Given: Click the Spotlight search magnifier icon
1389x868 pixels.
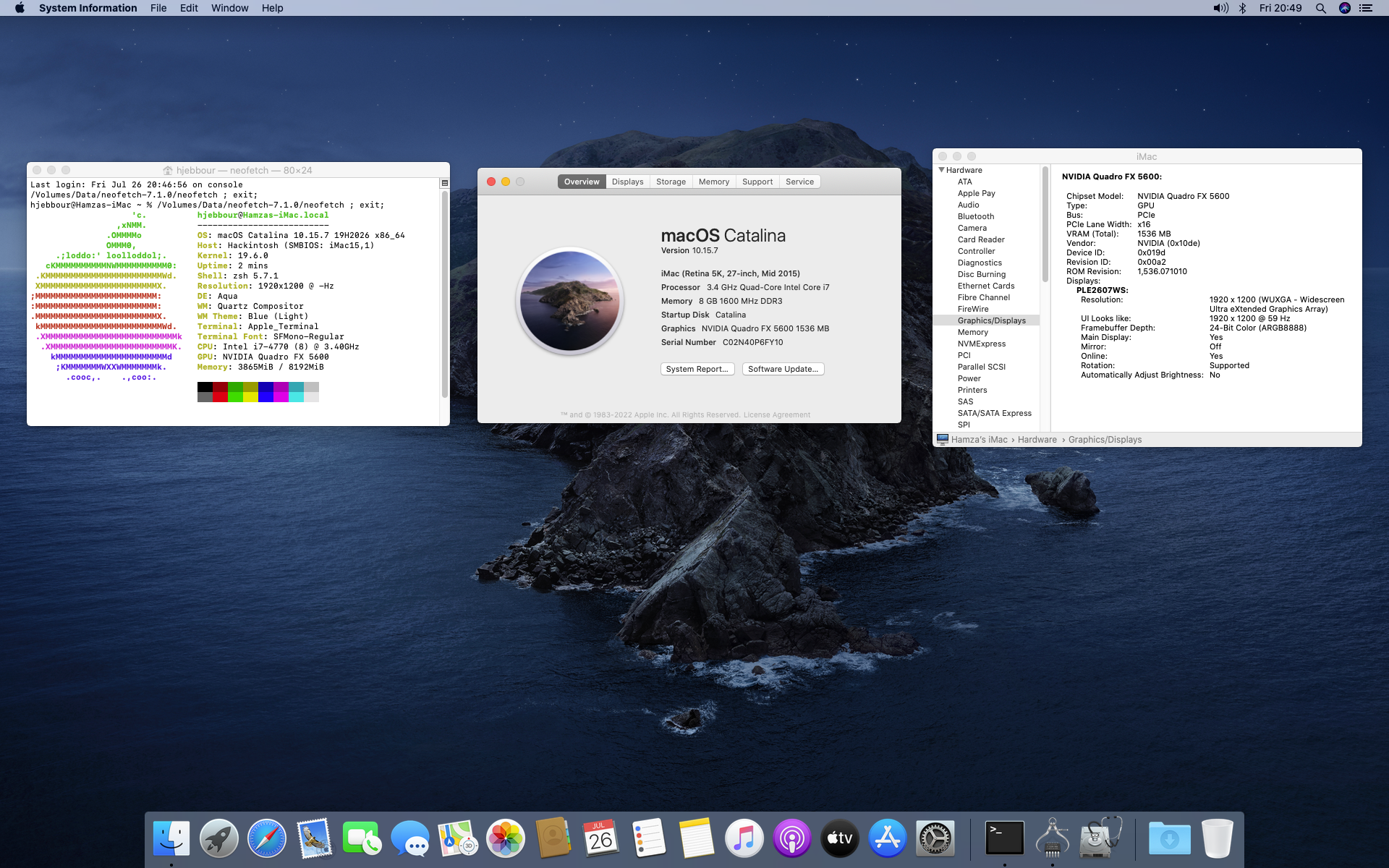Looking at the screenshot, I should point(1320,8).
